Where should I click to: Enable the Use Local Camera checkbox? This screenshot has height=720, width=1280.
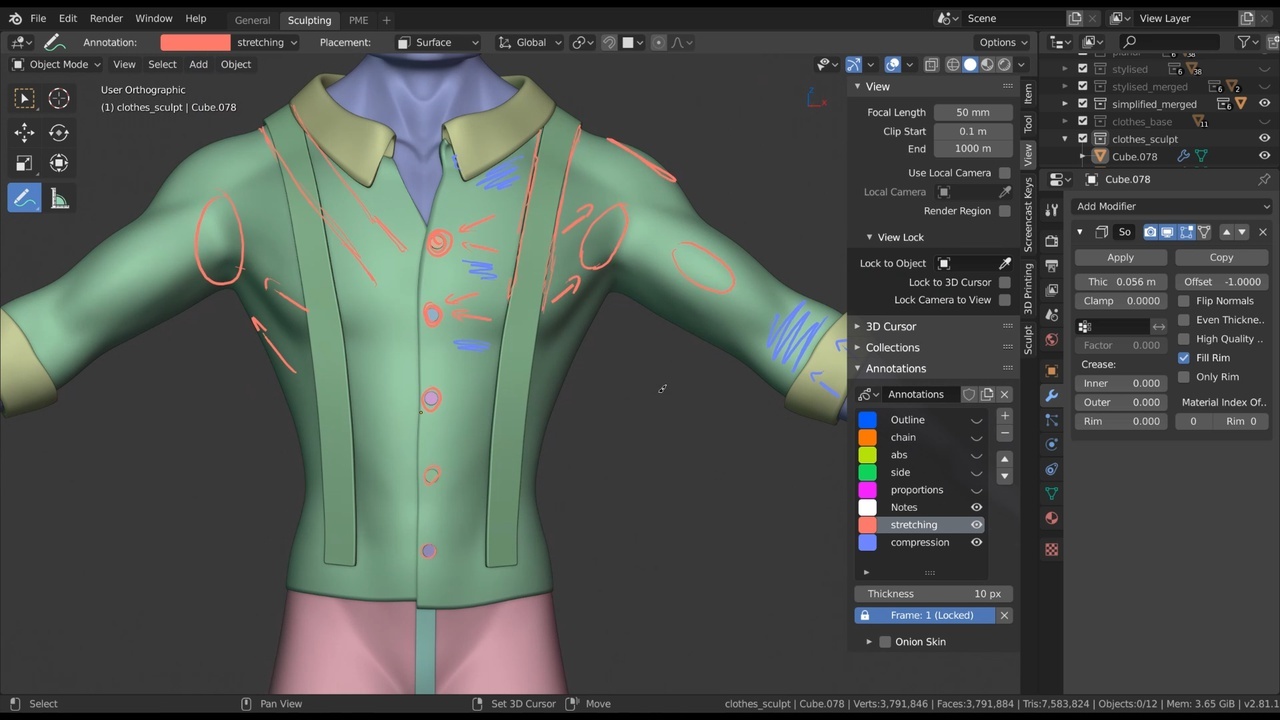1004,173
